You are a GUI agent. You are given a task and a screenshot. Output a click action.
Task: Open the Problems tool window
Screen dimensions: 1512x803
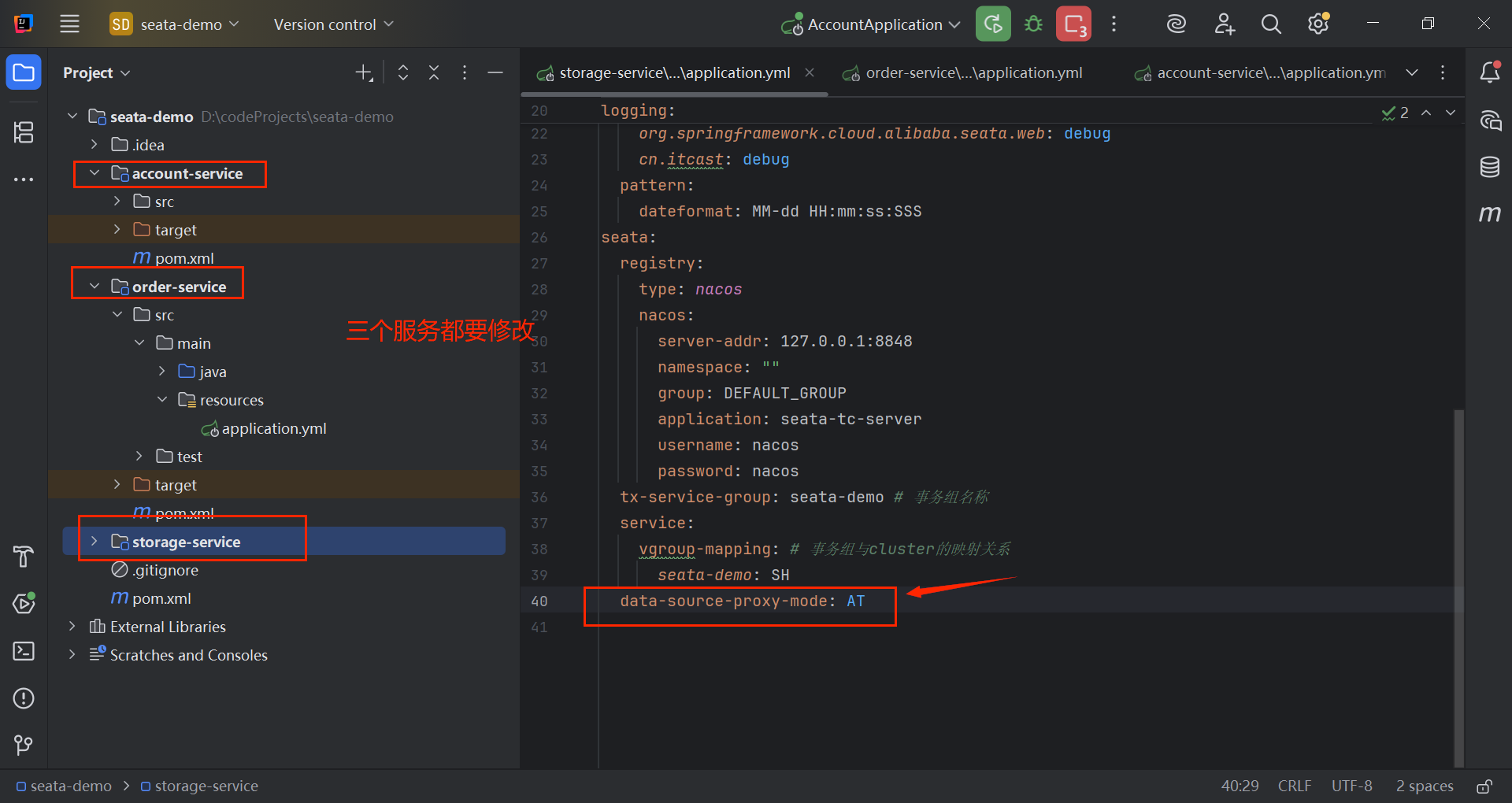[x=24, y=698]
